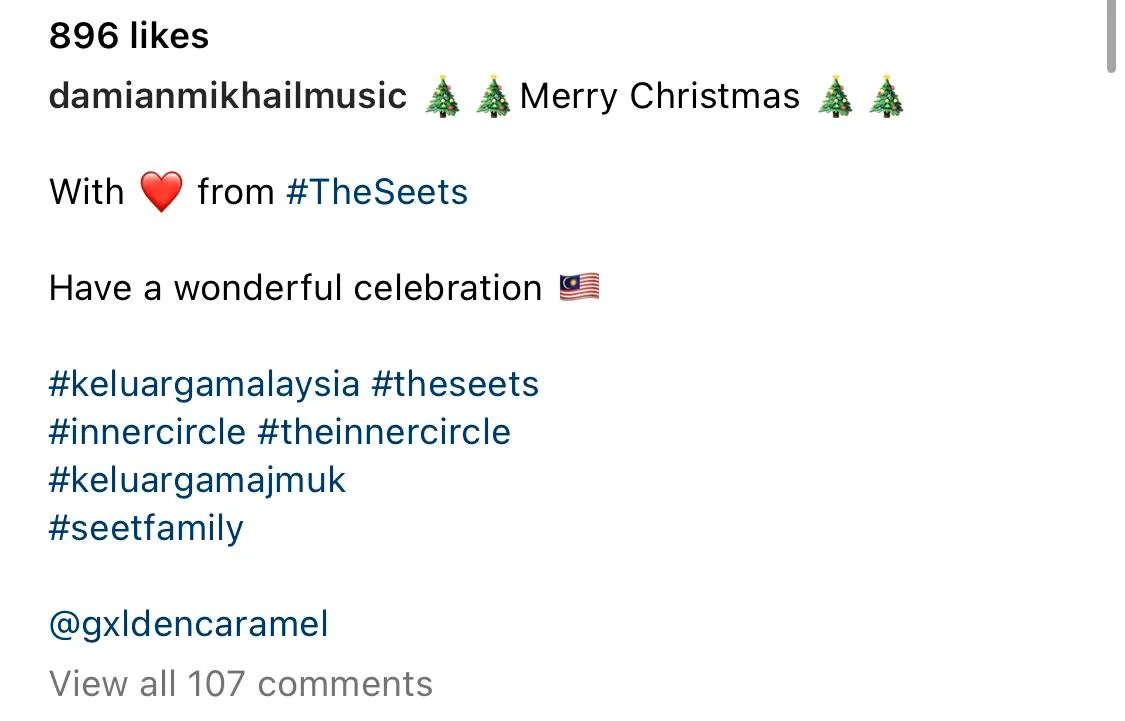Screen dimensions: 1125x721
Task: Tap the #keluargamalaysia hashtag
Action: click(204, 384)
